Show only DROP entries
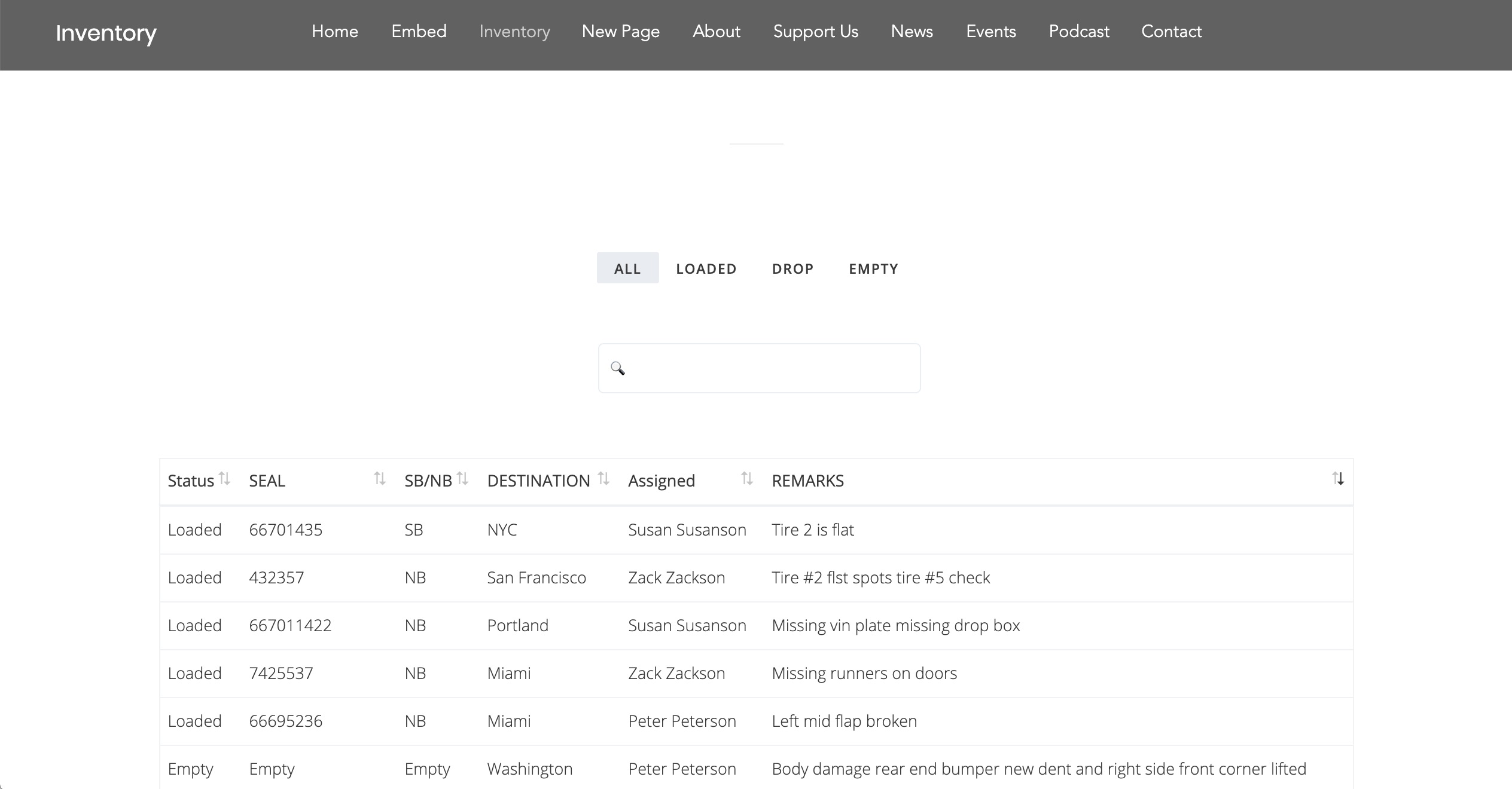The width and height of the screenshot is (1512, 789). [x=792, y=268]
